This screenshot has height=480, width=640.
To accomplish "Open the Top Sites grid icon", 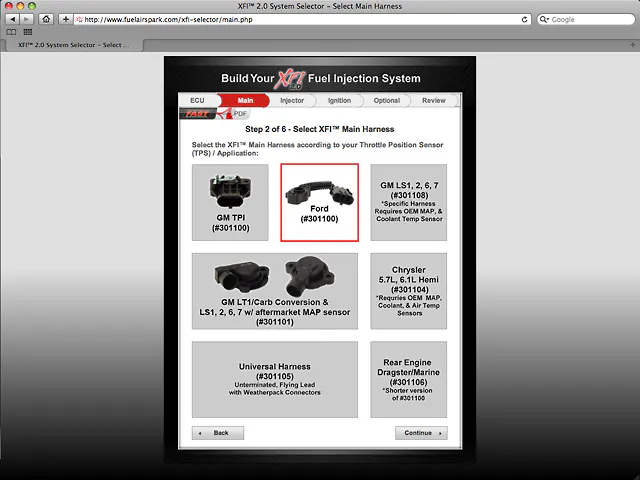I will coord(27,32).
